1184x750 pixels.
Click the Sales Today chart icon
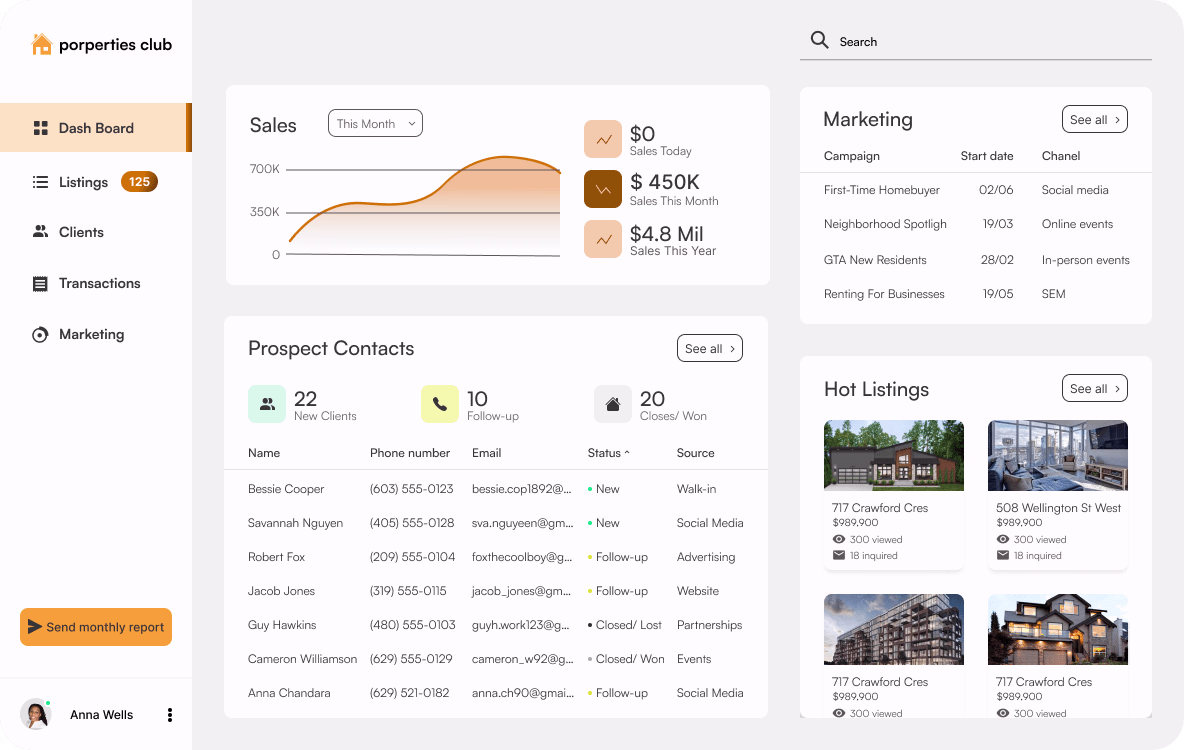click(x=603, y=138)
